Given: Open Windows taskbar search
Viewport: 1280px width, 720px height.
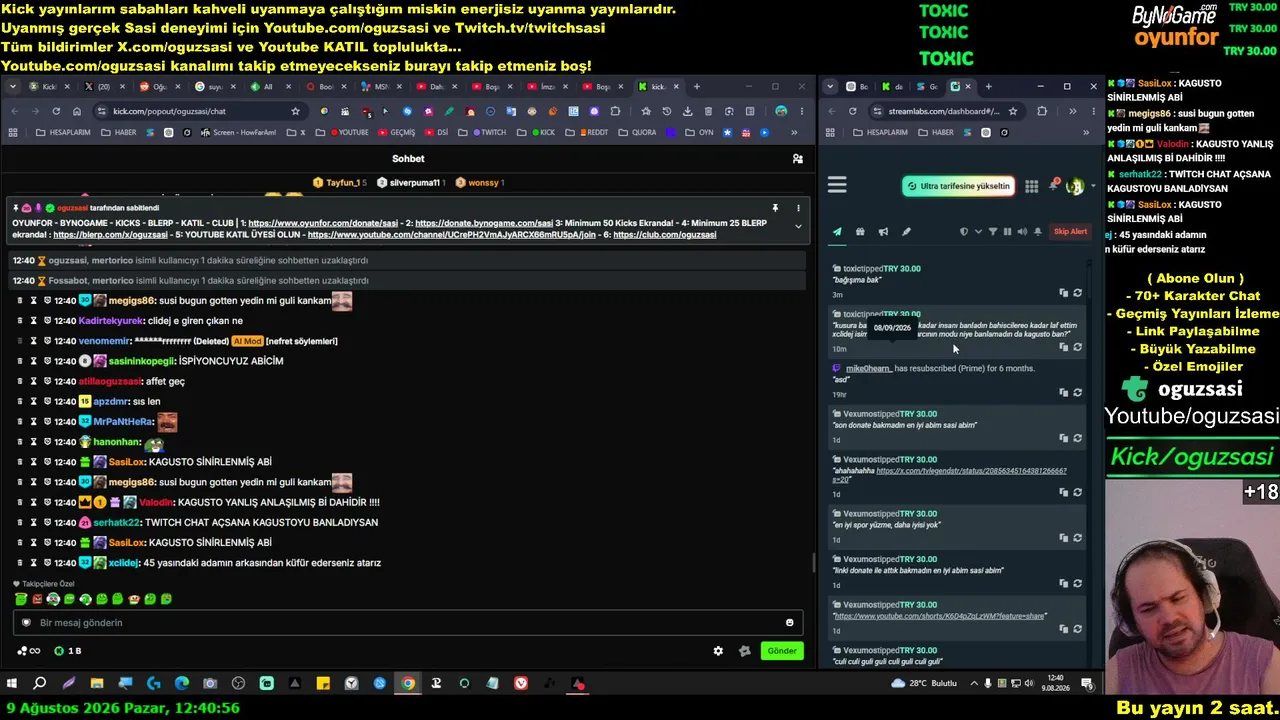Looking at the screenshot, I should click(x=40, y=684).
